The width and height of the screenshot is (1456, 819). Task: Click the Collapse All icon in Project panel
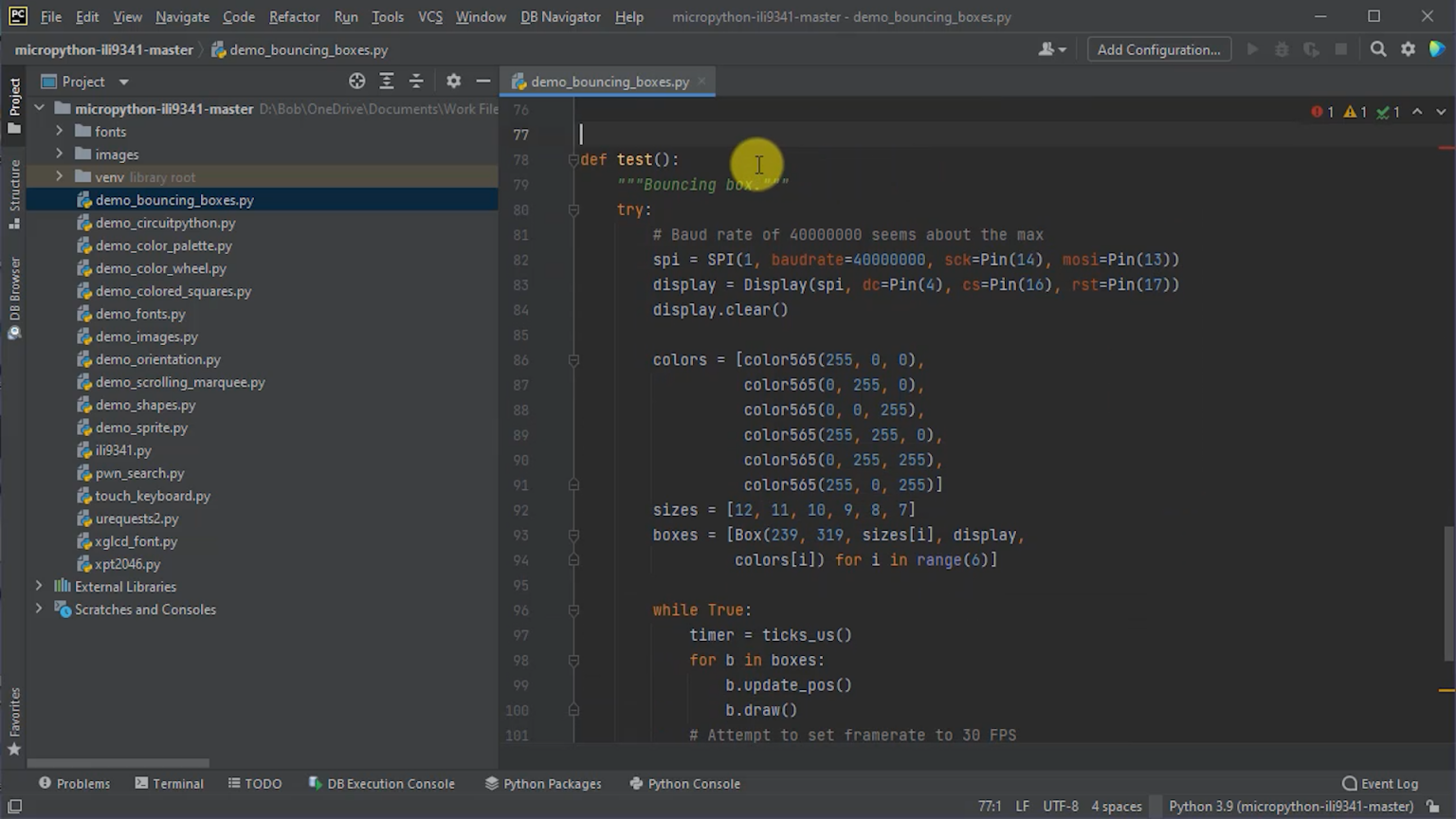click(416, 82)
